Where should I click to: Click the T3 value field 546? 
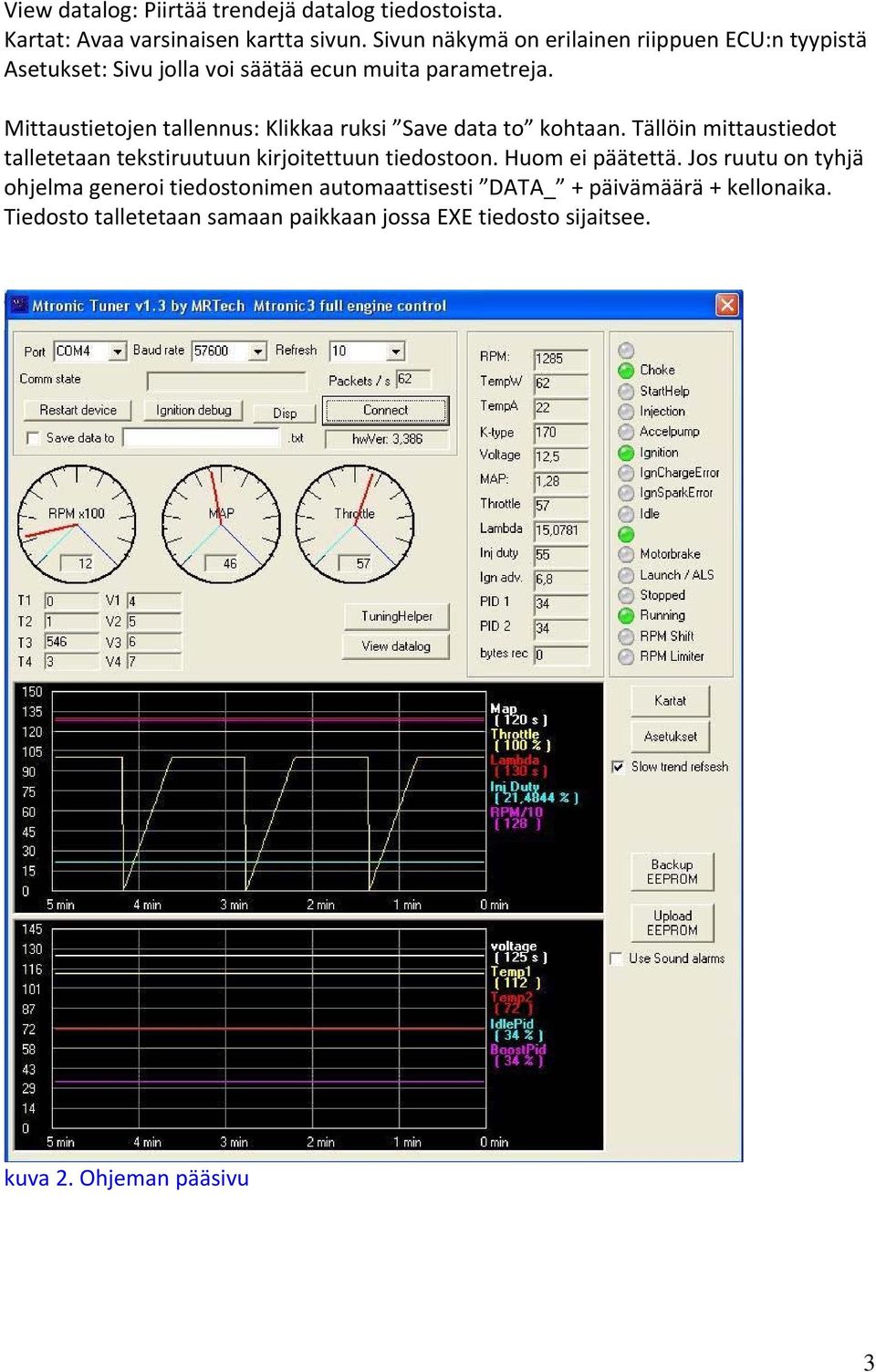(x=71, y=642)
